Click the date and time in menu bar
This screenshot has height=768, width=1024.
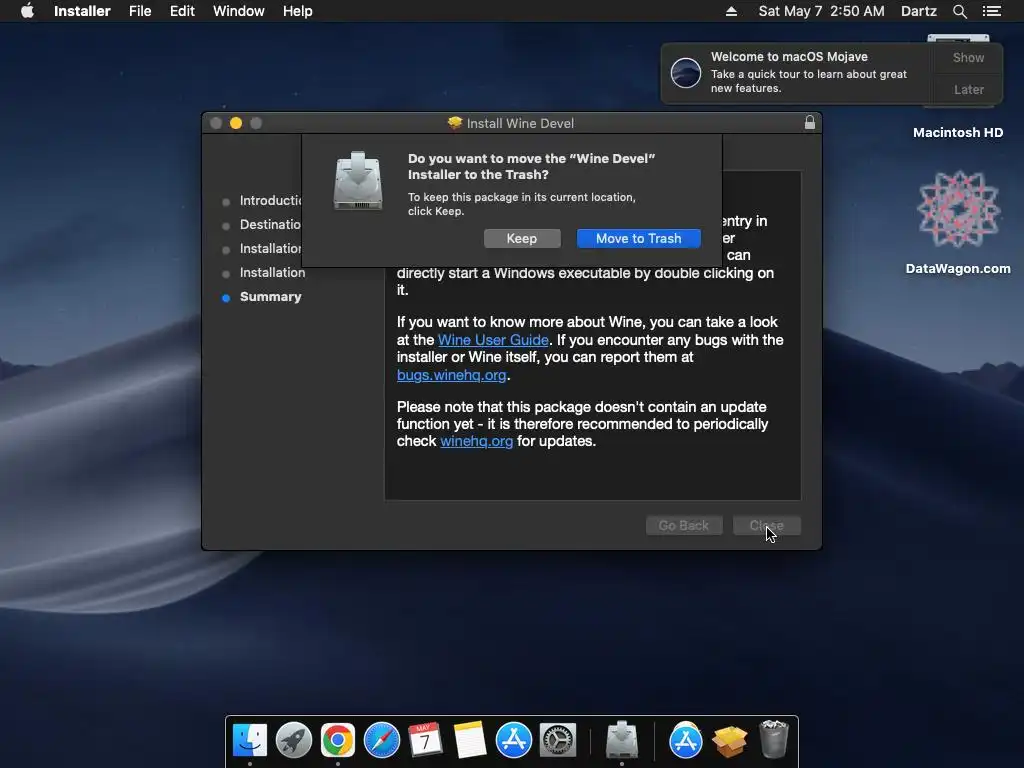[x=822, y=11]
